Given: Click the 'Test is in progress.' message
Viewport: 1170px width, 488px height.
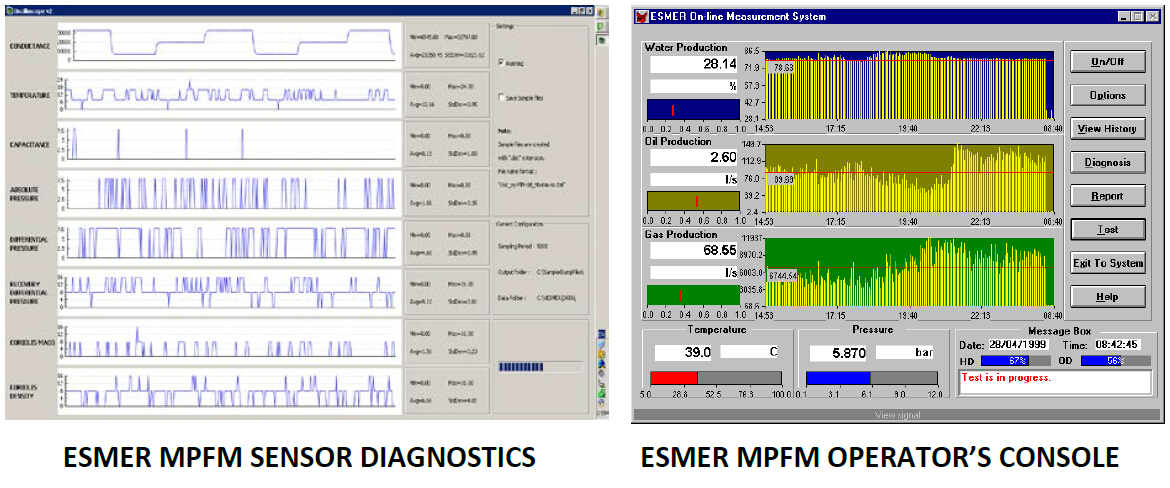Looking at the screenshot, I should pyautogui.click(x=1007, y=378).
